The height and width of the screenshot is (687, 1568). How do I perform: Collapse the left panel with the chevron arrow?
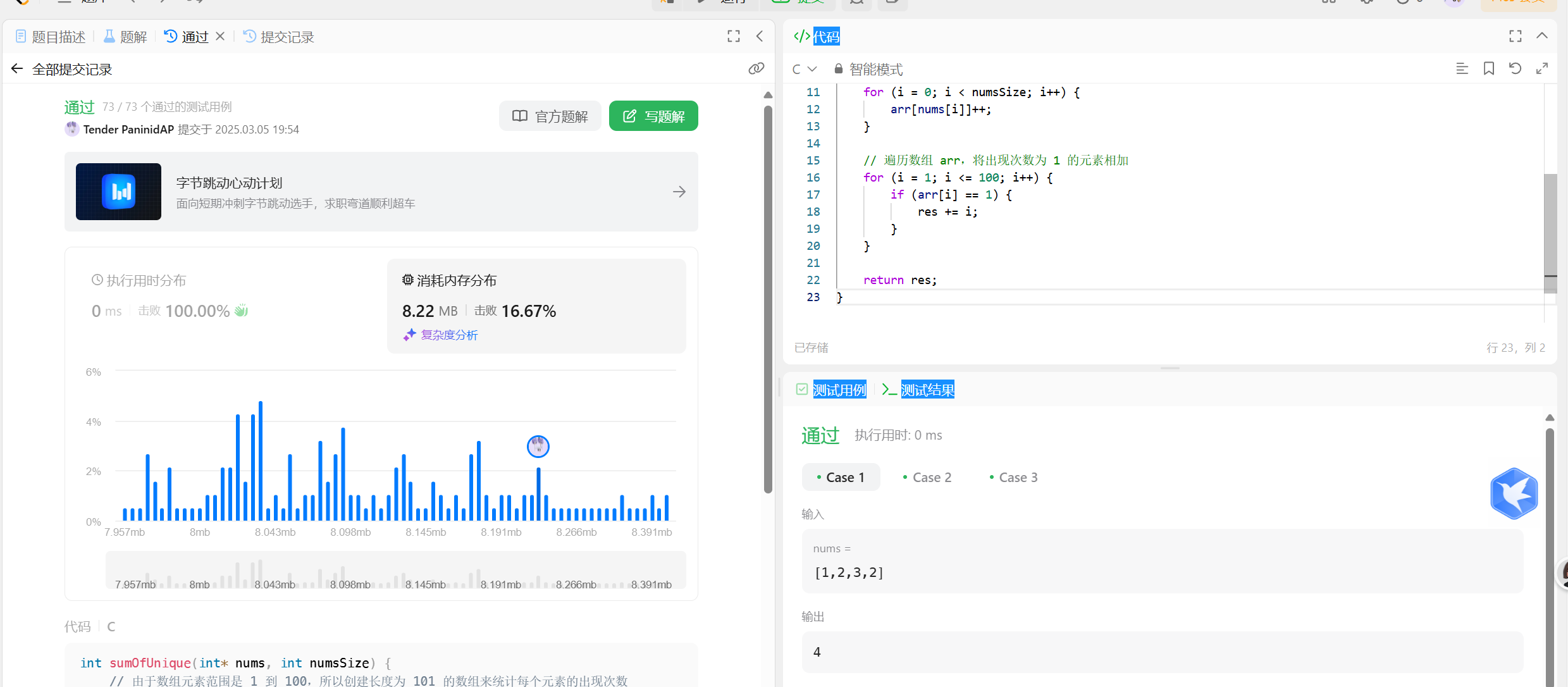[760, 37]
